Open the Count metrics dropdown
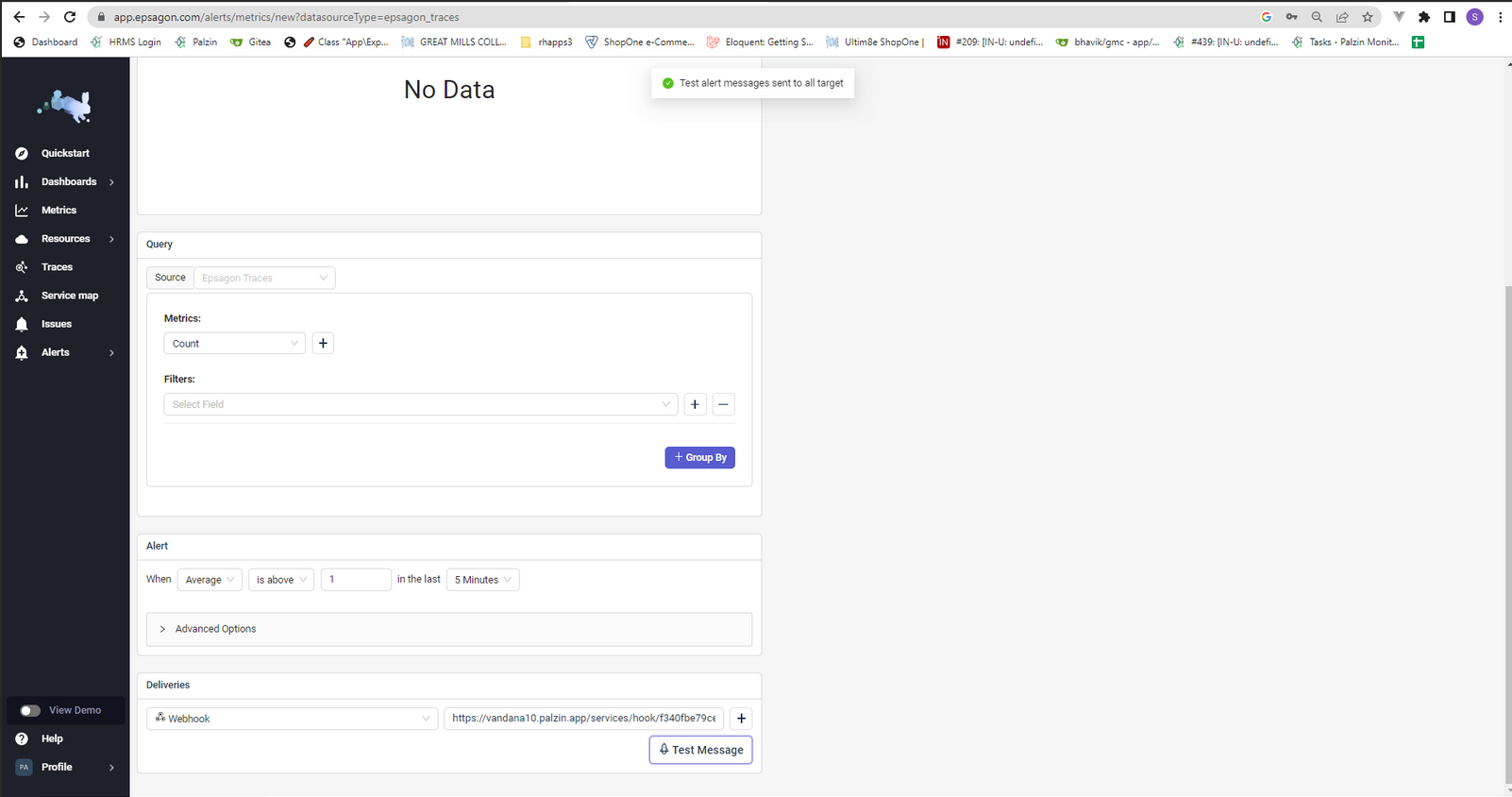Viewport: 1512px width, 797px height. click(234, 344)
